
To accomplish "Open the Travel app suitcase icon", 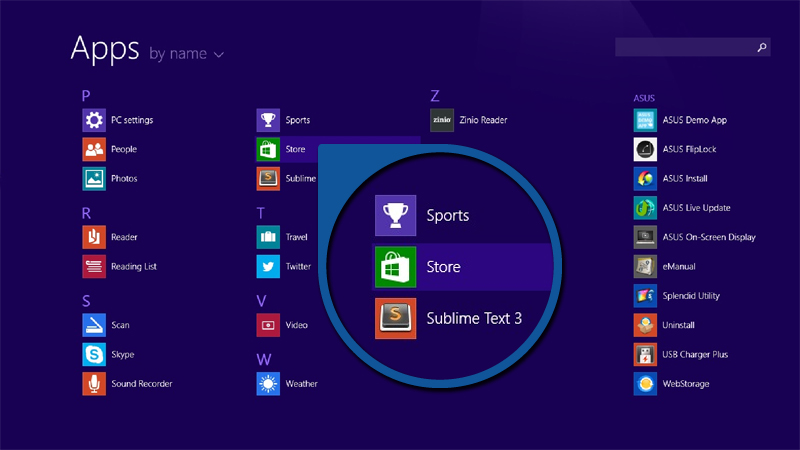I will pos(268,237).
